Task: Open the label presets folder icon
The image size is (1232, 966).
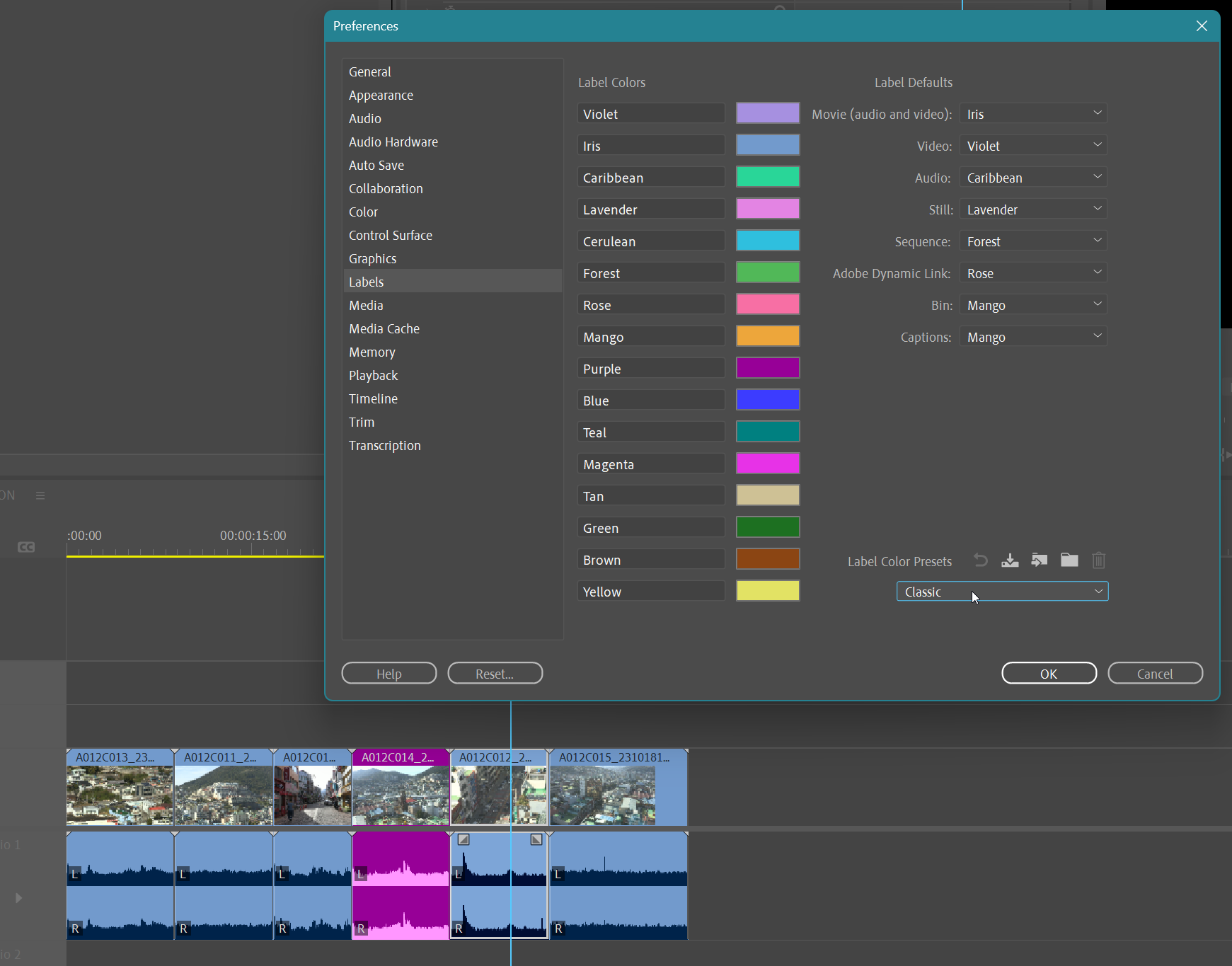Action: tap(1069, 560)
